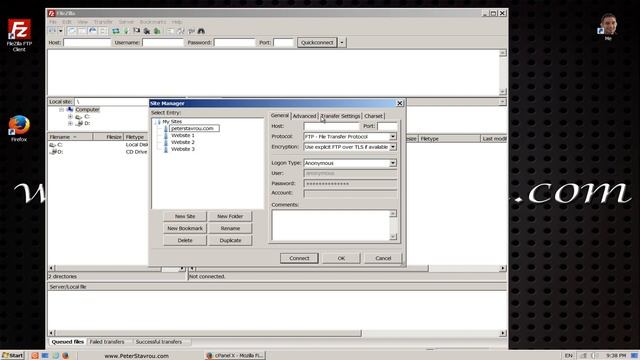Click OK in Site Manager

coord(341,258)
